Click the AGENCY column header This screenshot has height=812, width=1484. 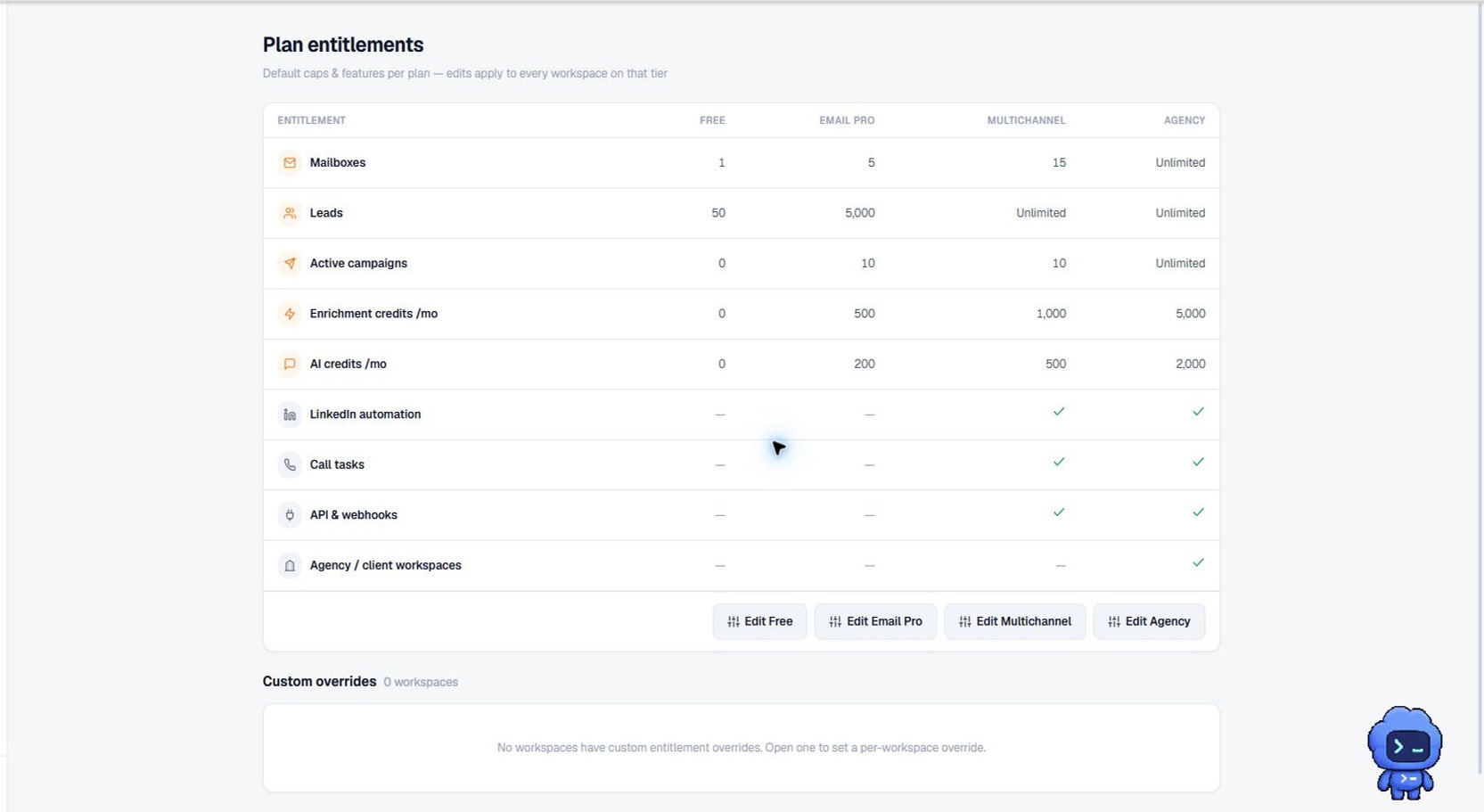[1185, 120]
